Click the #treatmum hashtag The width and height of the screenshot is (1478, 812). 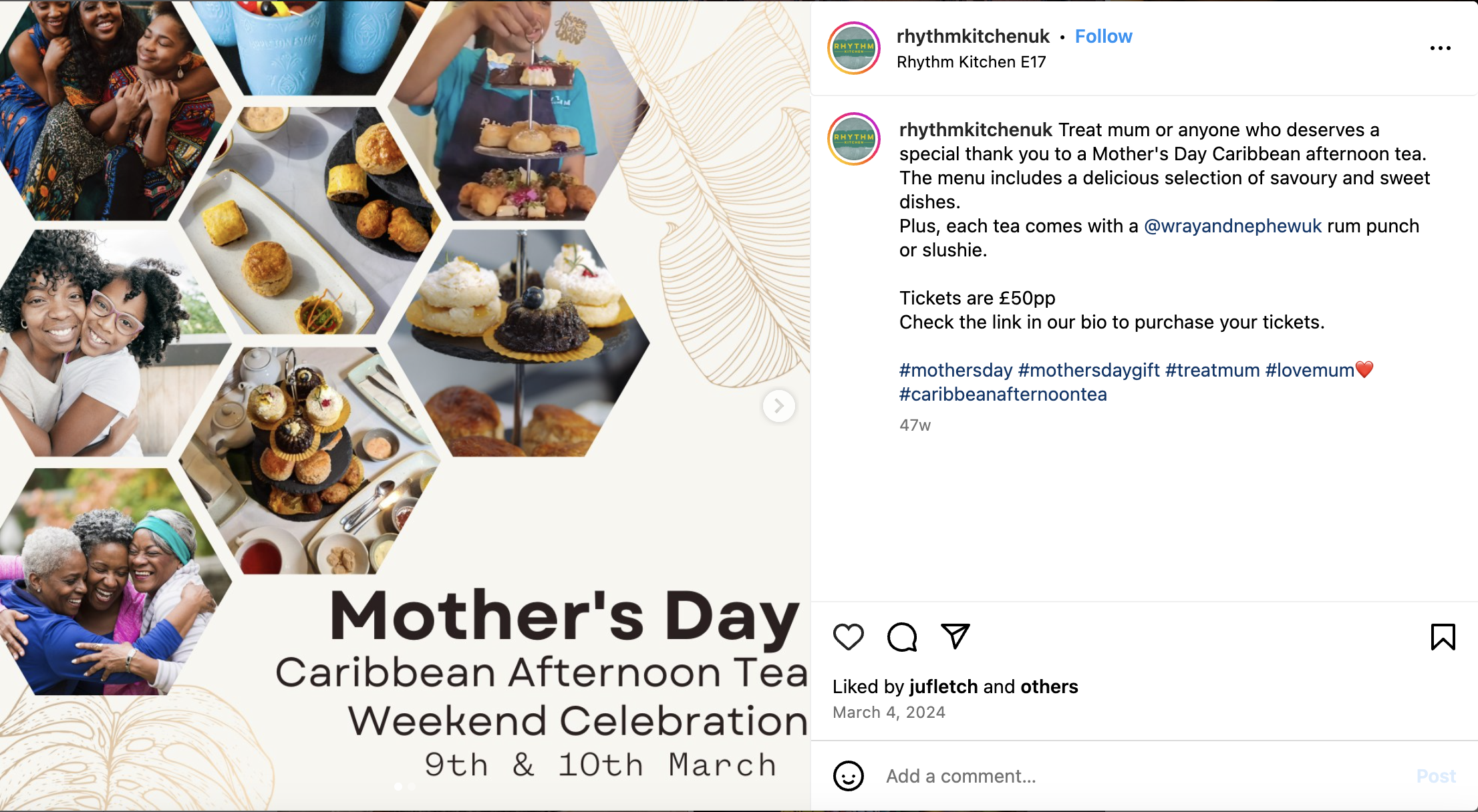1212,370
